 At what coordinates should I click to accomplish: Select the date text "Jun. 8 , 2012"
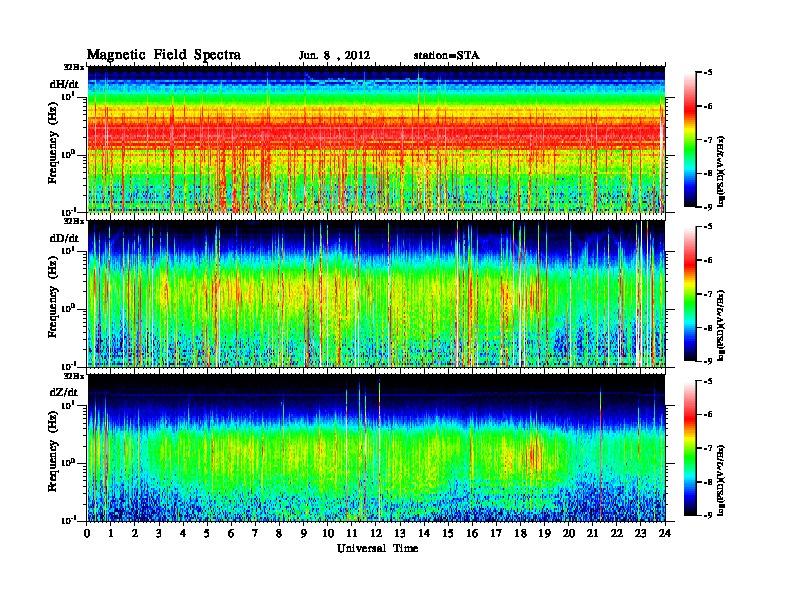pos(334,56)
